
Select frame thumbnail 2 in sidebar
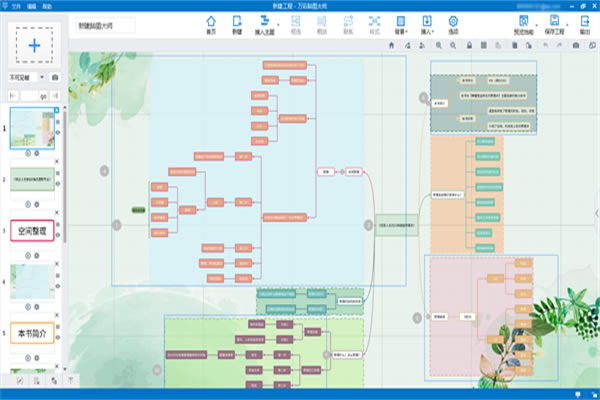click(x=32, y=179)
